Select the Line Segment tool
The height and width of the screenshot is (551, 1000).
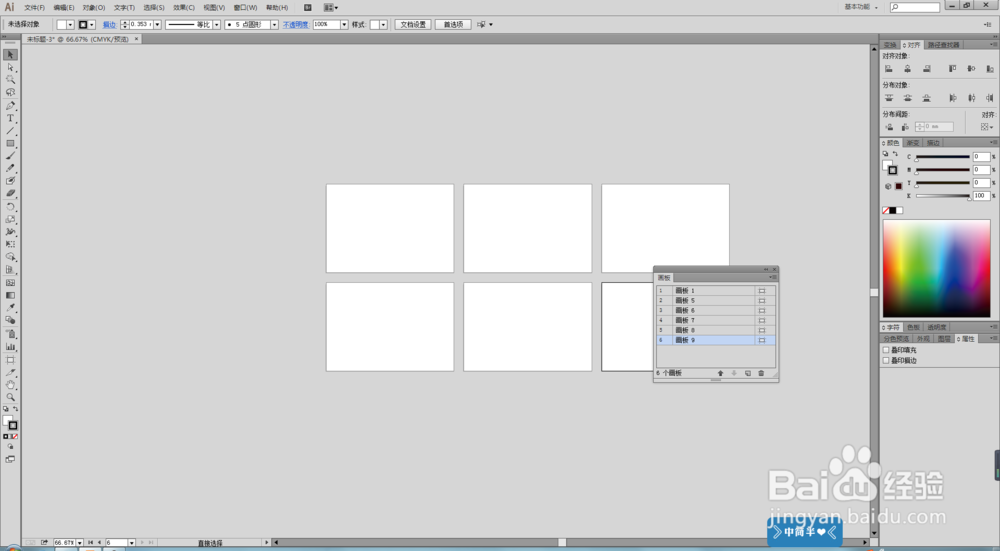[x=10, y=131]
